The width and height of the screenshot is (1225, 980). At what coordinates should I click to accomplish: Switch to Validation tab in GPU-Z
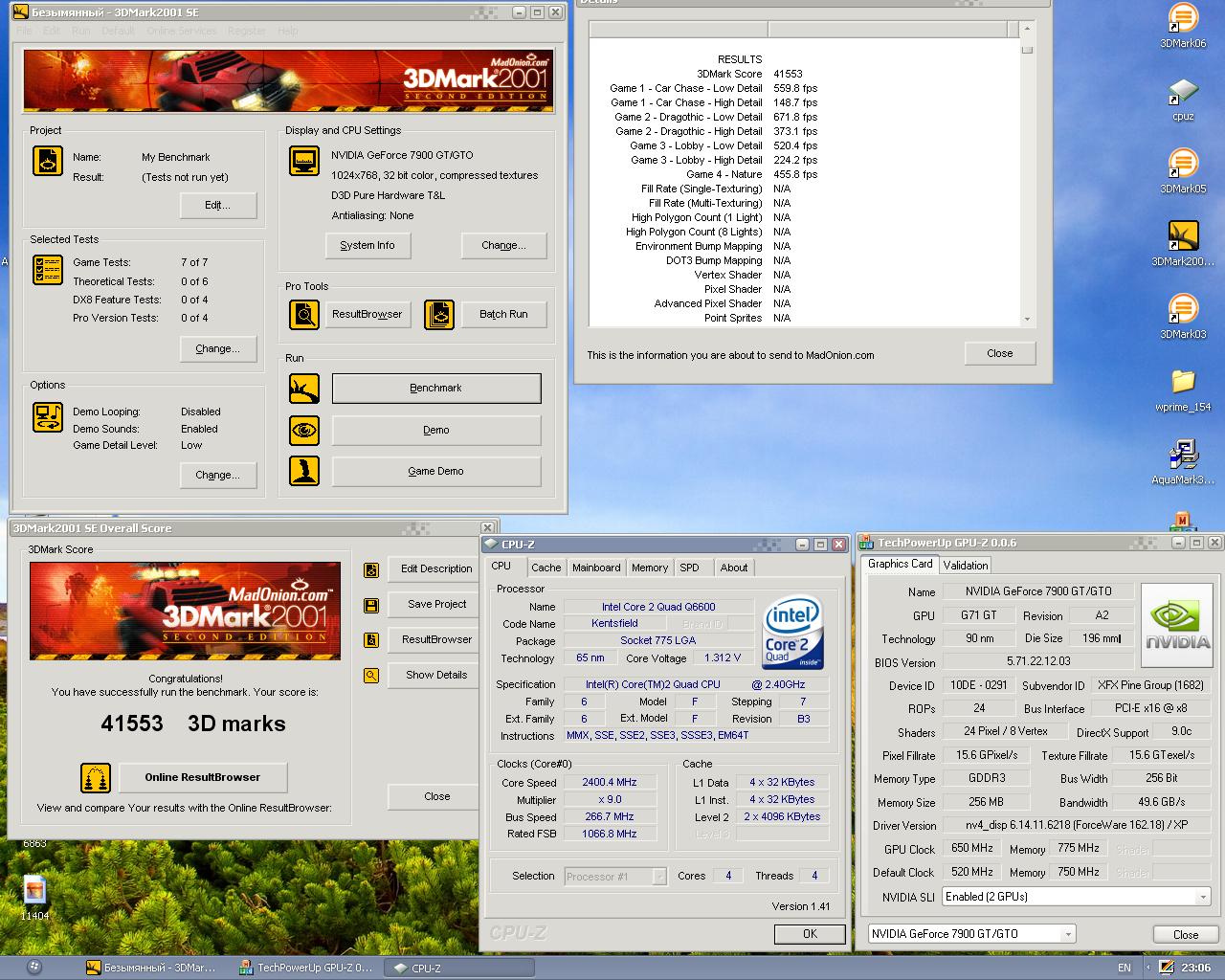tap(966, 566)
